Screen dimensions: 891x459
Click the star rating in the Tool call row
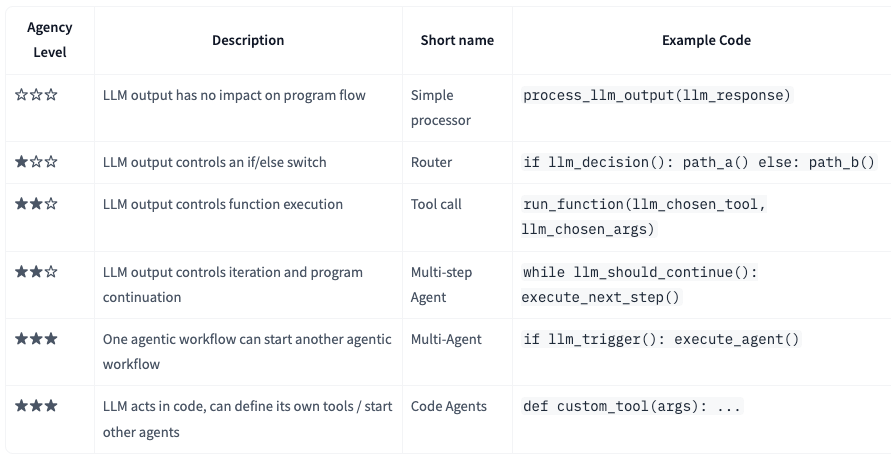(x=36, y=204)
